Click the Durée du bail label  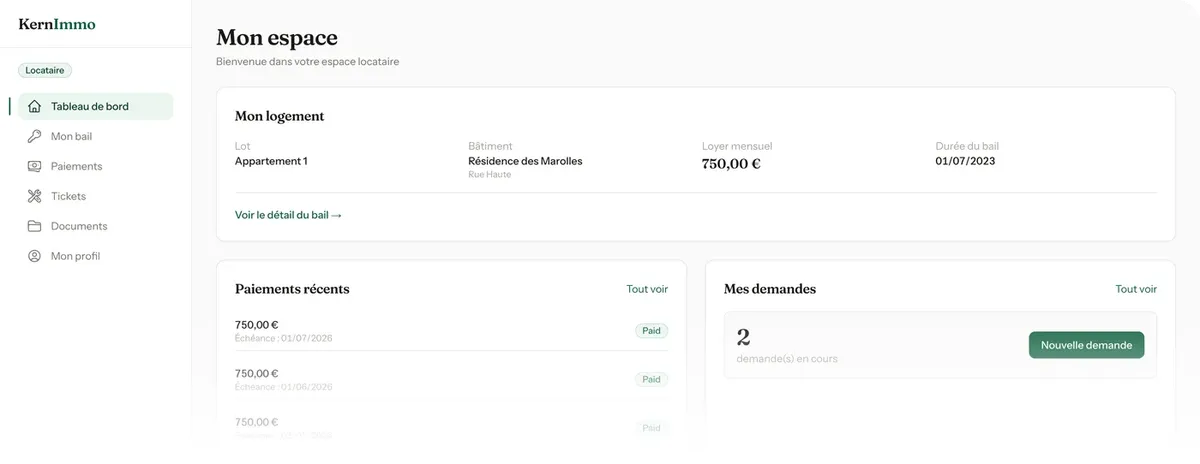967,146
